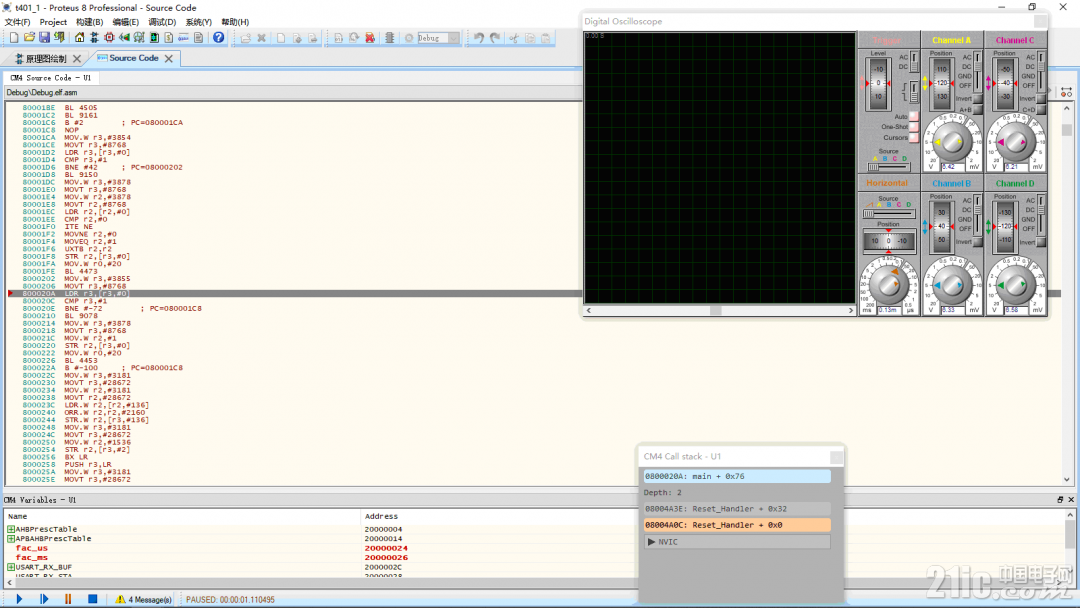Click the Name column header in Variables

pos(18,516)
